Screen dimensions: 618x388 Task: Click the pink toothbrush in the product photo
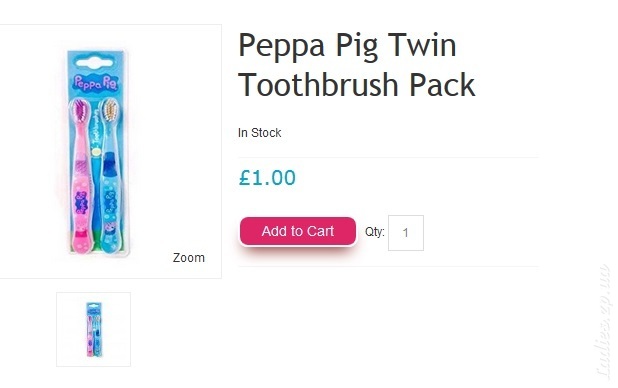82,175
